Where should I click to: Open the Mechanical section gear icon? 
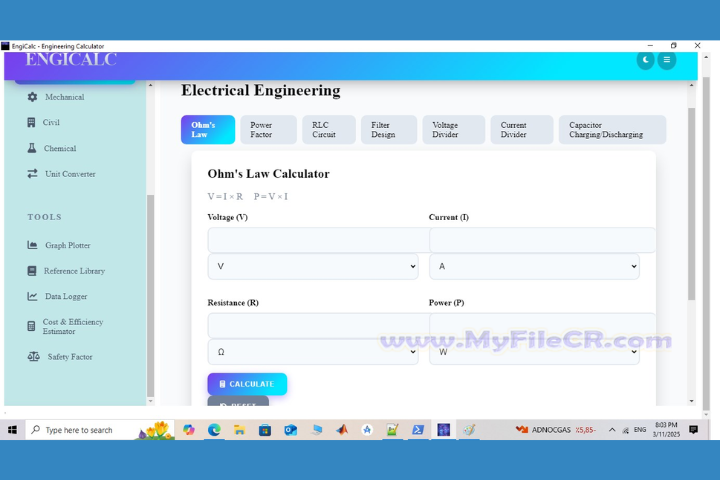coord(32,97)
